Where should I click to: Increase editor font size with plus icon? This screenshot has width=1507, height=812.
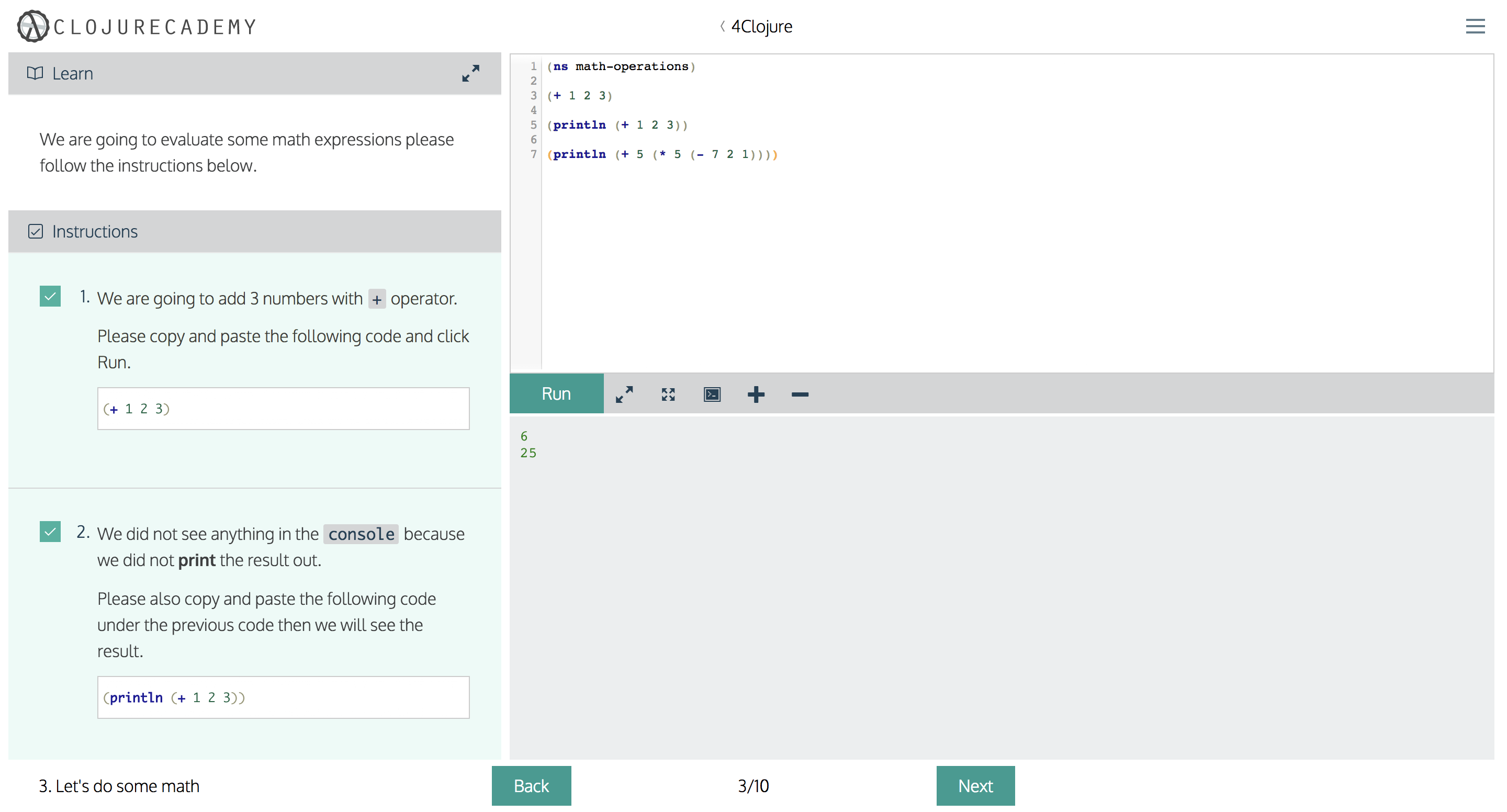[756, 394]
